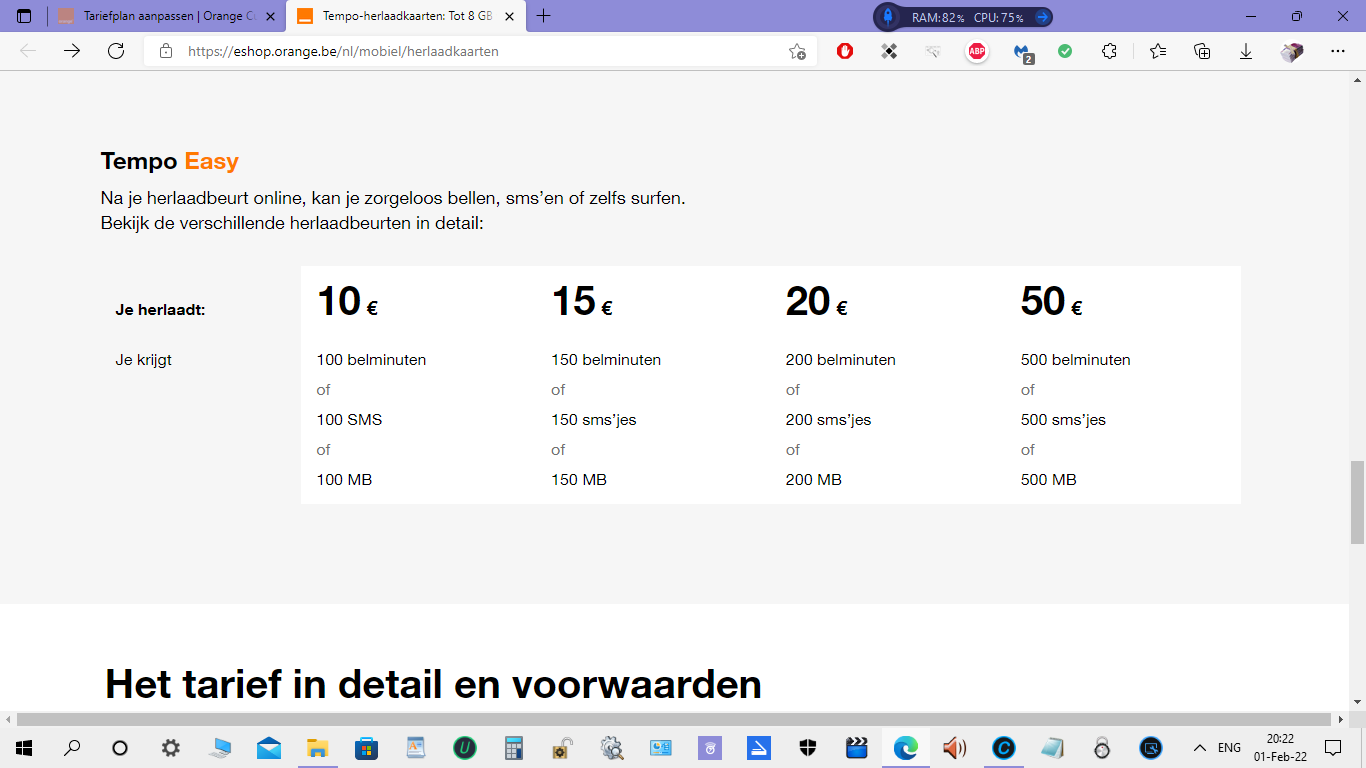The height and width of the screenshot is (768, 1366).
Task: Open the tab actions menu icon
Action: (24, 16)
